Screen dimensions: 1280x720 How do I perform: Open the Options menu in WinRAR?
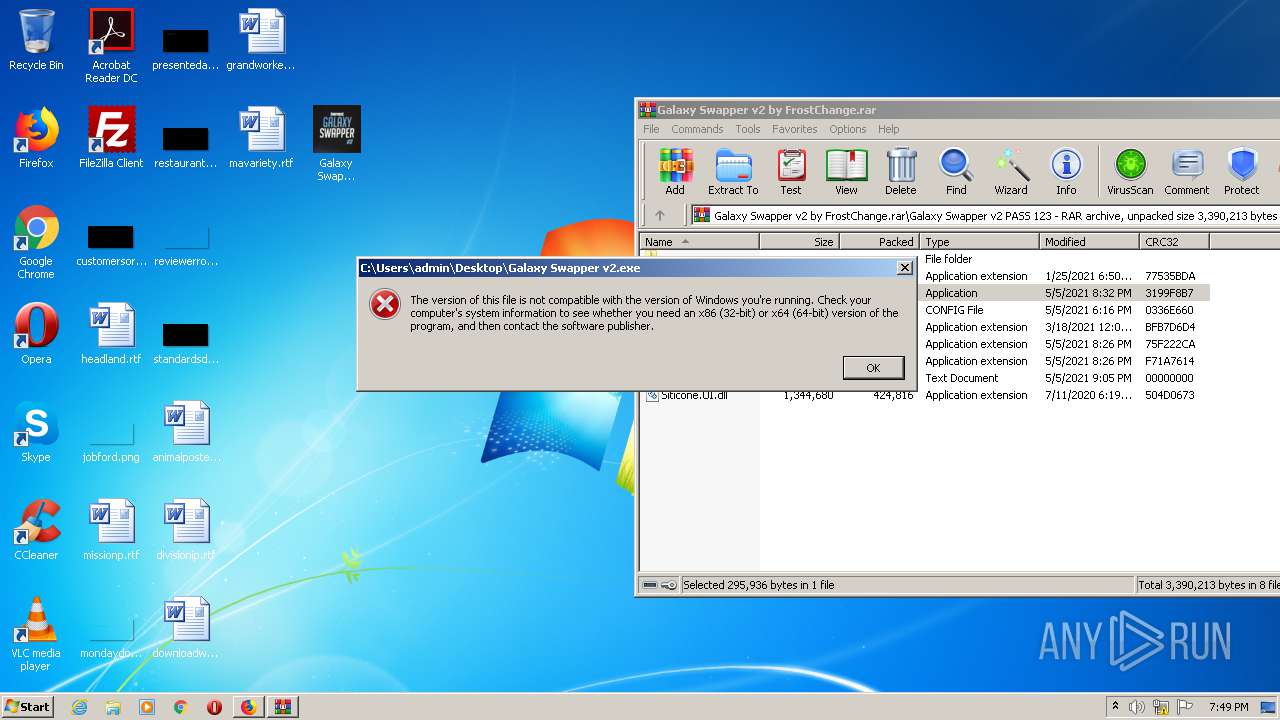point(847,129)
